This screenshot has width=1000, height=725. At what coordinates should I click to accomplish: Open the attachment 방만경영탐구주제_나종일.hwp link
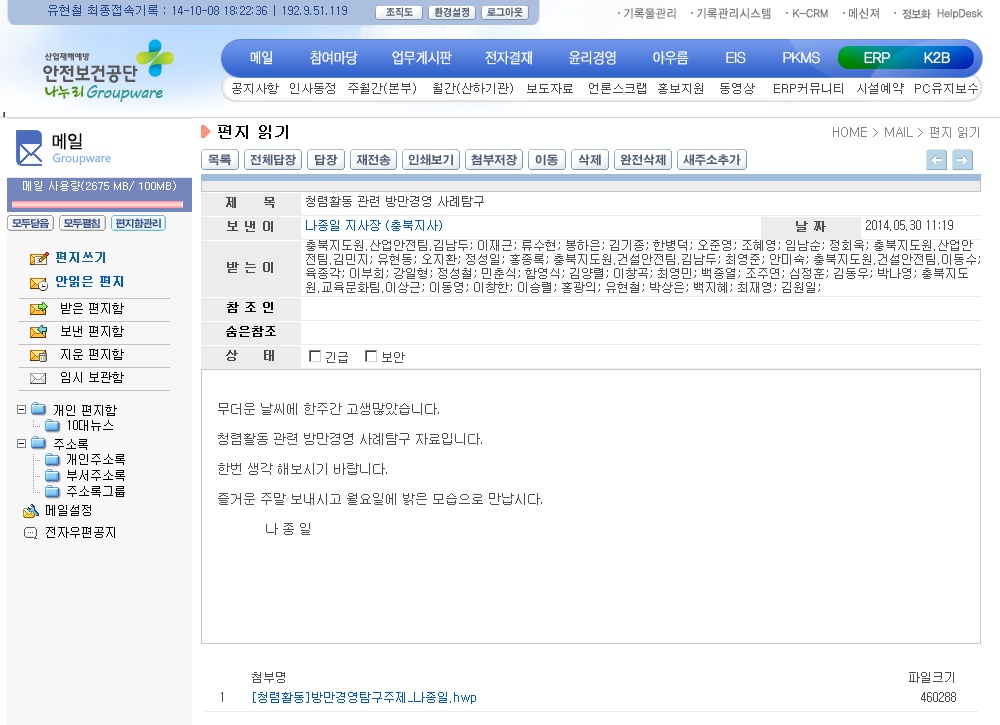pos(364,698)
